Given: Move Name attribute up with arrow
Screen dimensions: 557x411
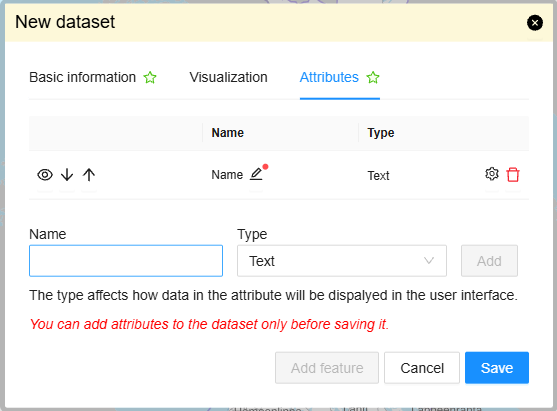Looking at the screenshot, I should [89, 175].
